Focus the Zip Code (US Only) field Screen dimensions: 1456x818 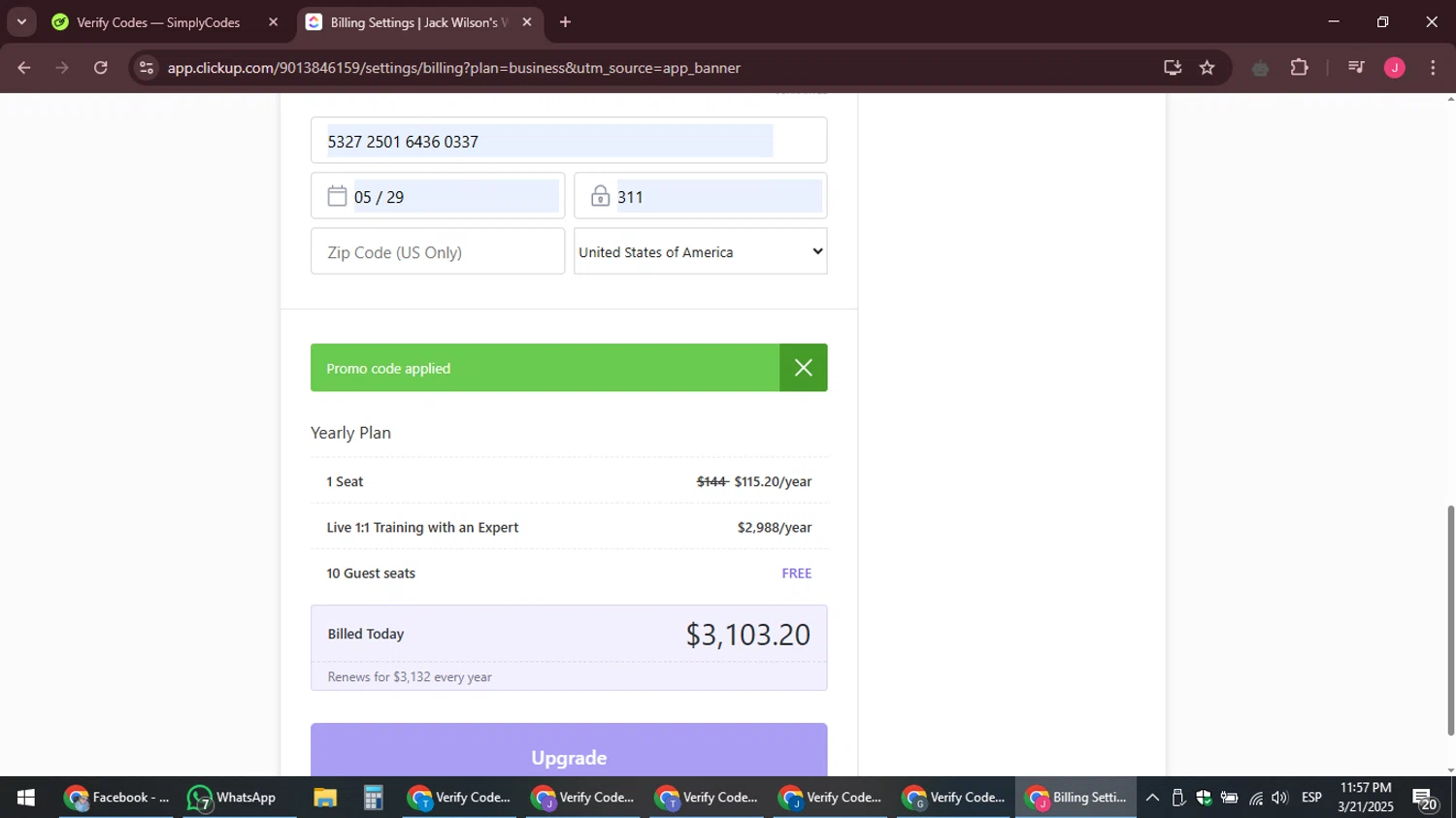pos(438,251)
